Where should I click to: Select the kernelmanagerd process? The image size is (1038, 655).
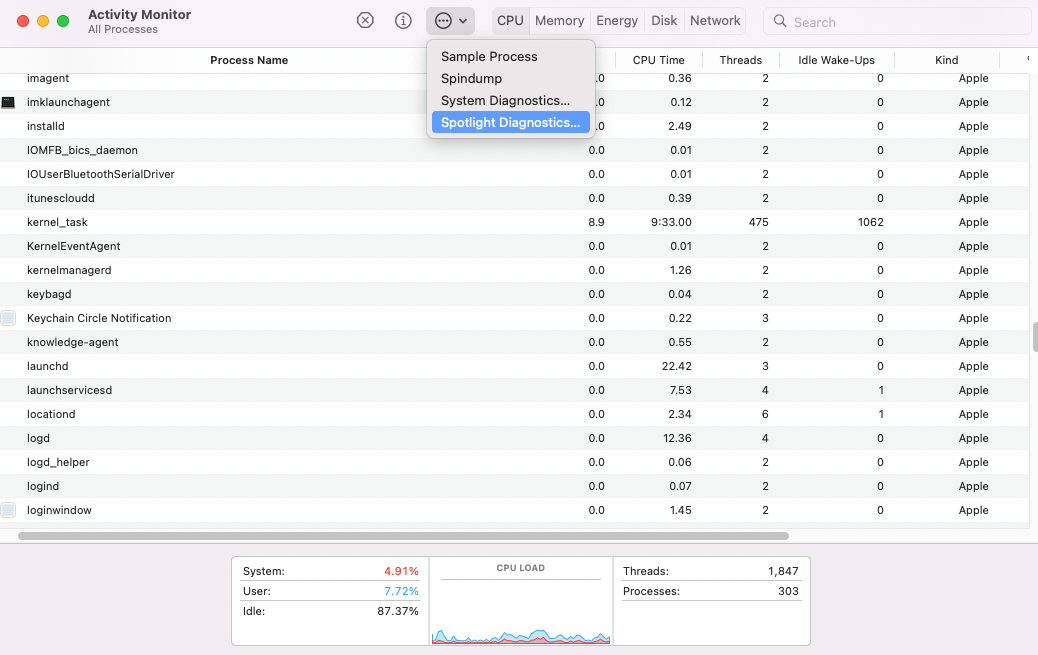tap(69, 270)
